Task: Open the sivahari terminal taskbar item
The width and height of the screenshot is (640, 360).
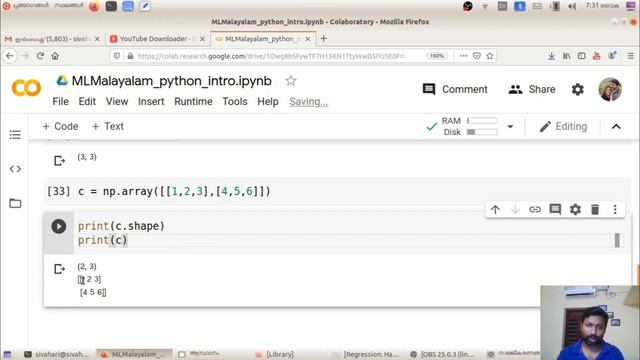Action: (x=57, y=354)
